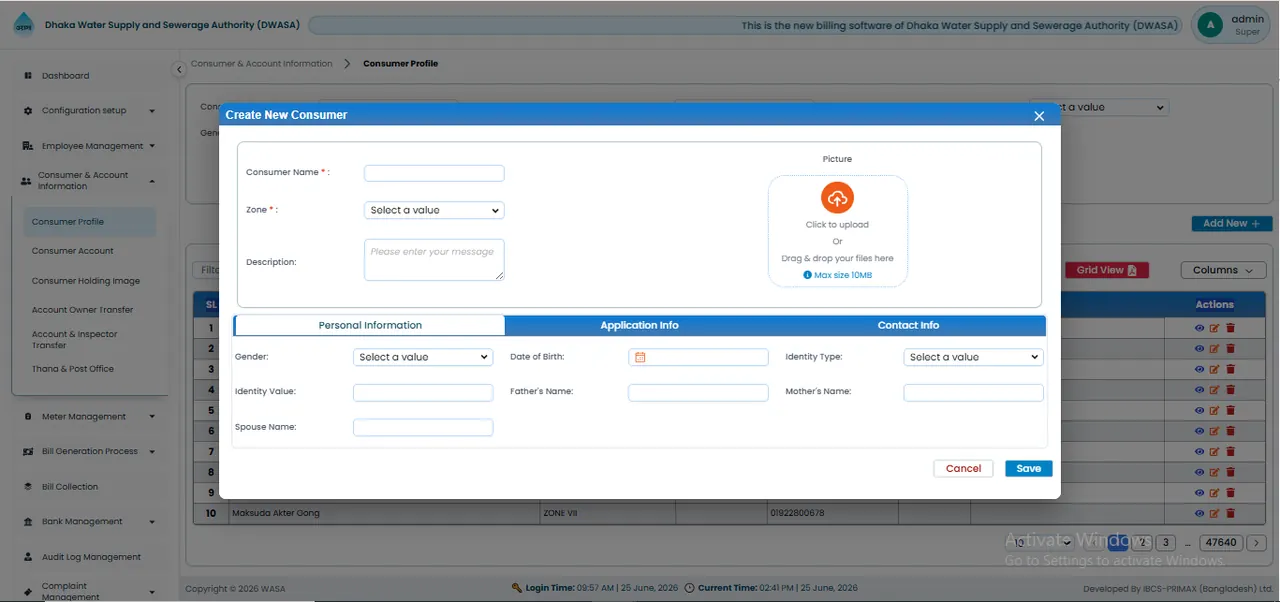1280x602 pixels.
Task: Toggle view eye icon in row 9
Action: pos(1199,492)
